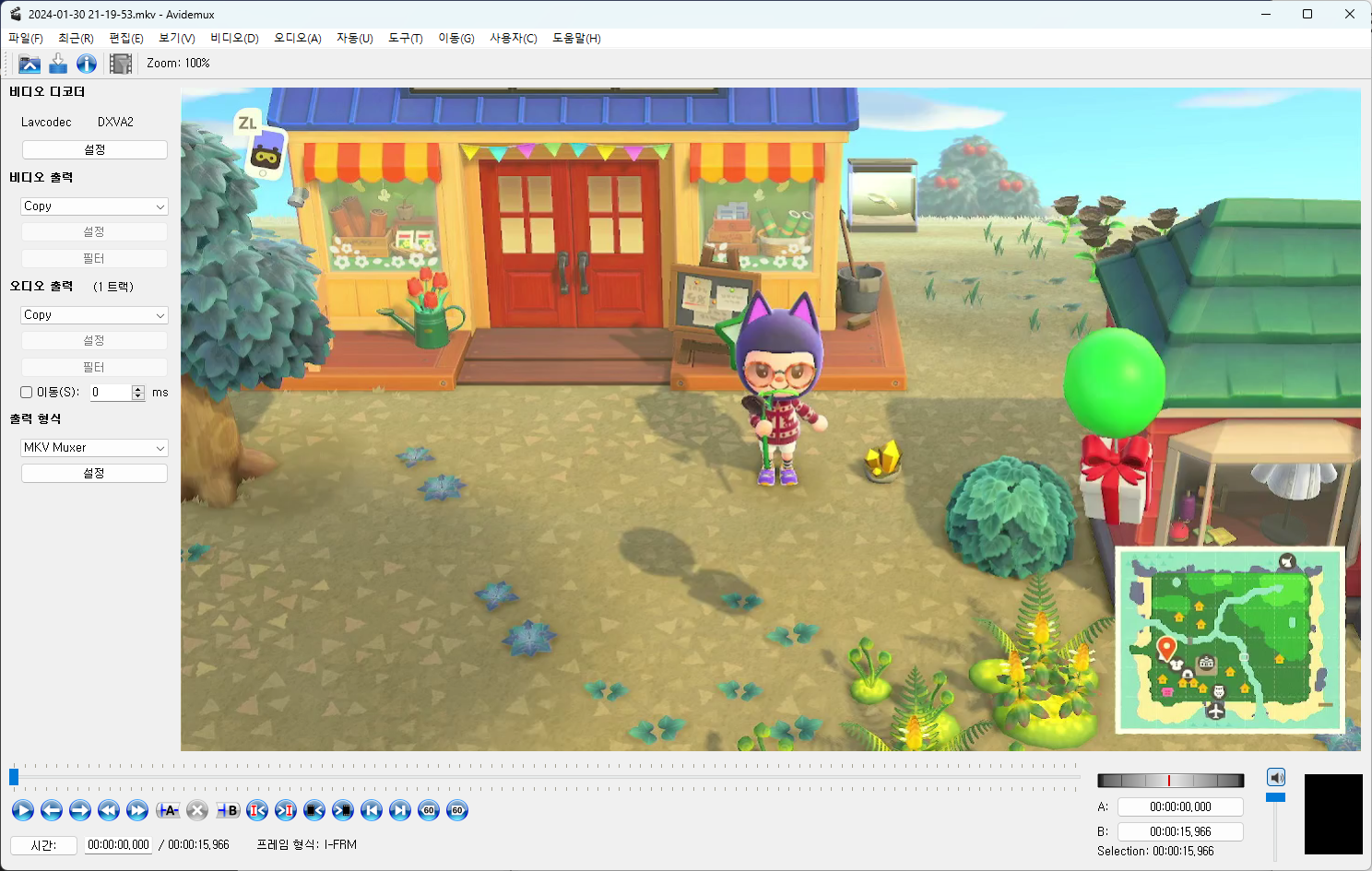Image resolution: width=1372 pixels, height=871 pixels.
Task: Click 설정 under 비디오 디코더
Action: tap(94, 149)
